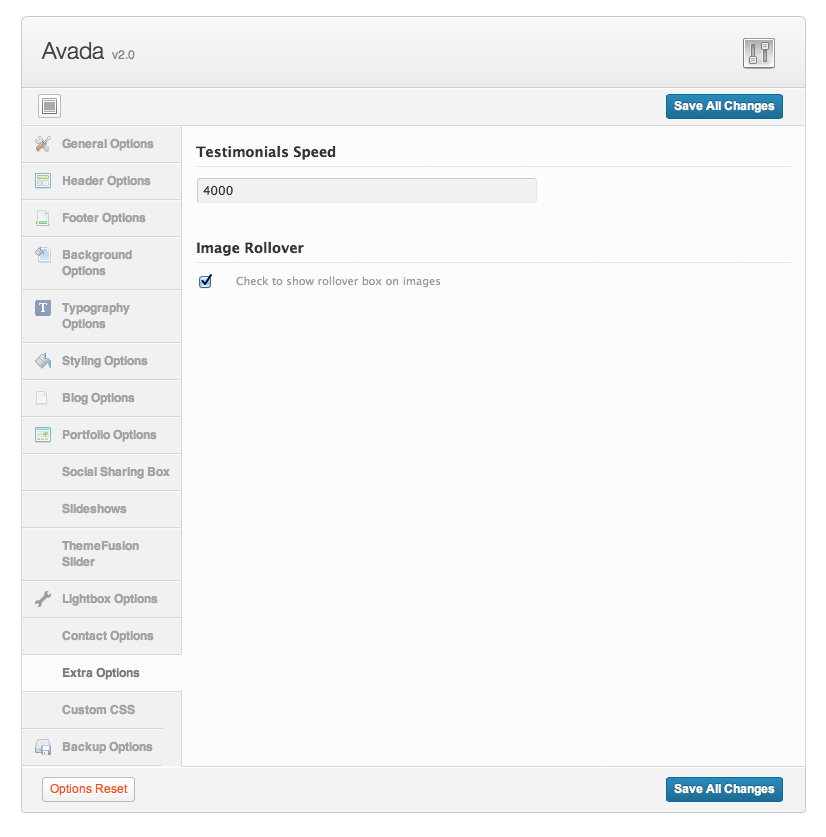
Task: Select the Blog Options tab
Action: [98, 398]
